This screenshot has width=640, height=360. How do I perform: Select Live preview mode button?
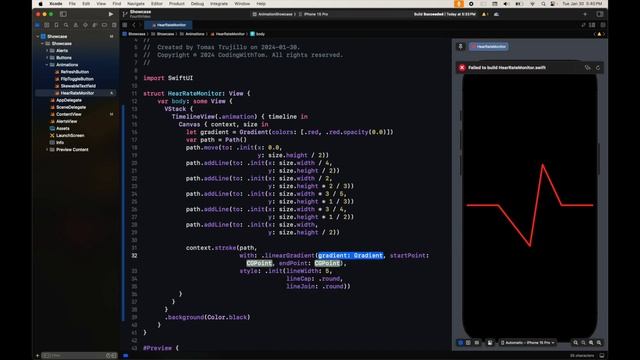click(x=460, y=342)
